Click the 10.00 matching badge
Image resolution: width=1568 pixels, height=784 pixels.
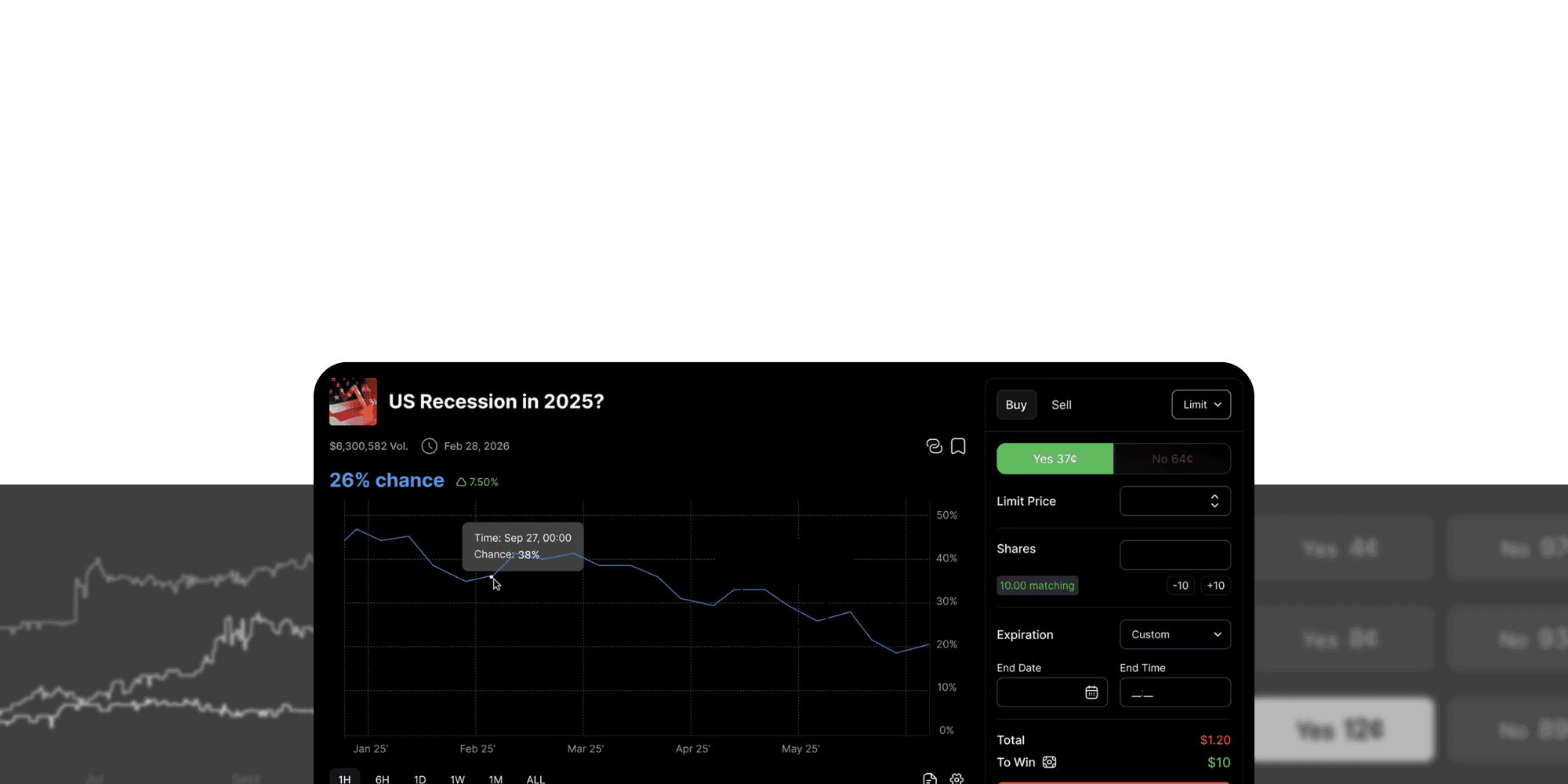tap(1037, 586)
